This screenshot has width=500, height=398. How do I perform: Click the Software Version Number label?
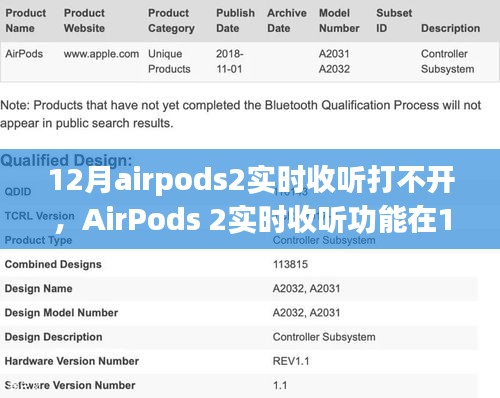click(70, 385)
